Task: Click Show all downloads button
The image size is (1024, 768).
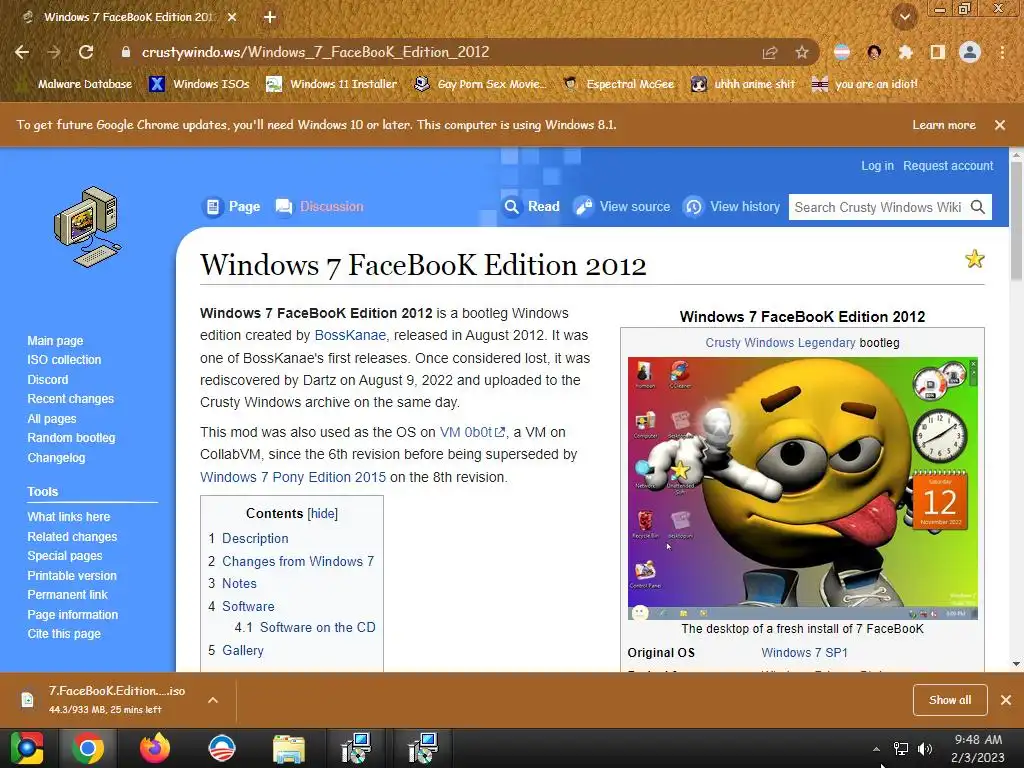Action: pos(950,700)
